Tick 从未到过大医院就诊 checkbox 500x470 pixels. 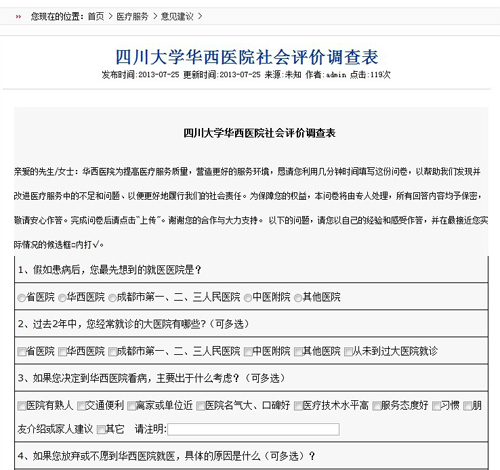click(348, 352)
